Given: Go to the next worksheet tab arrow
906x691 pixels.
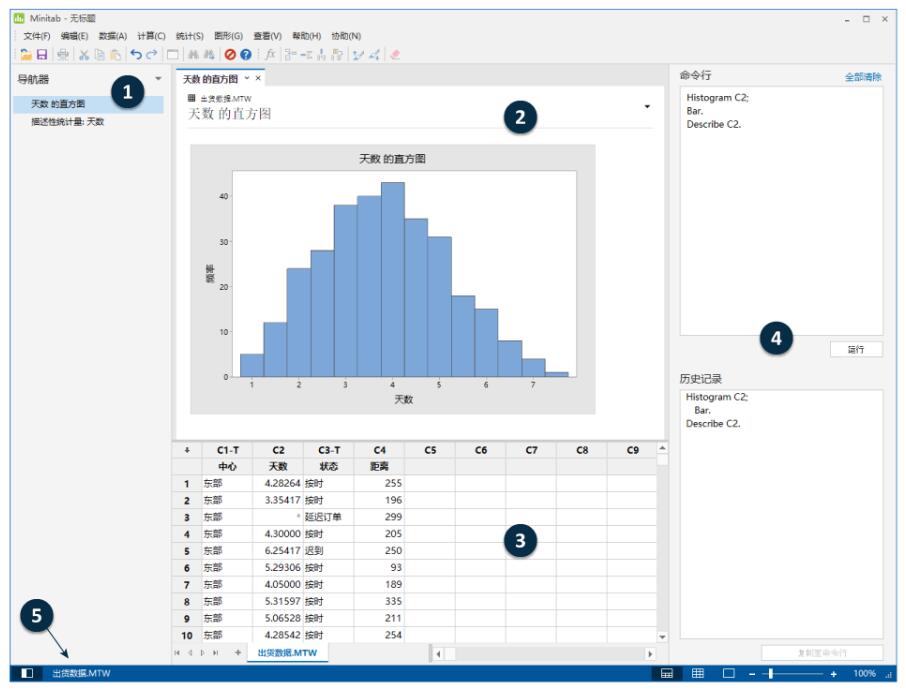Looking at the screenshot, I should click(x=202, y=653).
